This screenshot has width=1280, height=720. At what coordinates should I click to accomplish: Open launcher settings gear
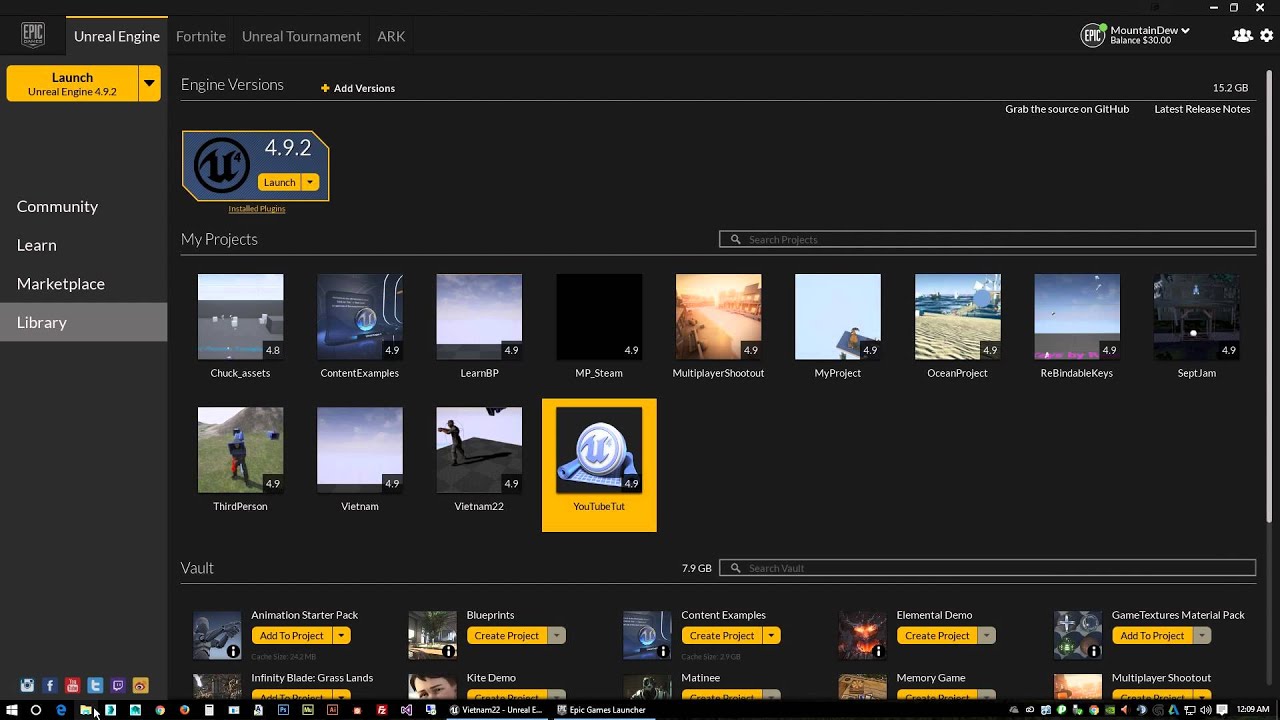1266,36
